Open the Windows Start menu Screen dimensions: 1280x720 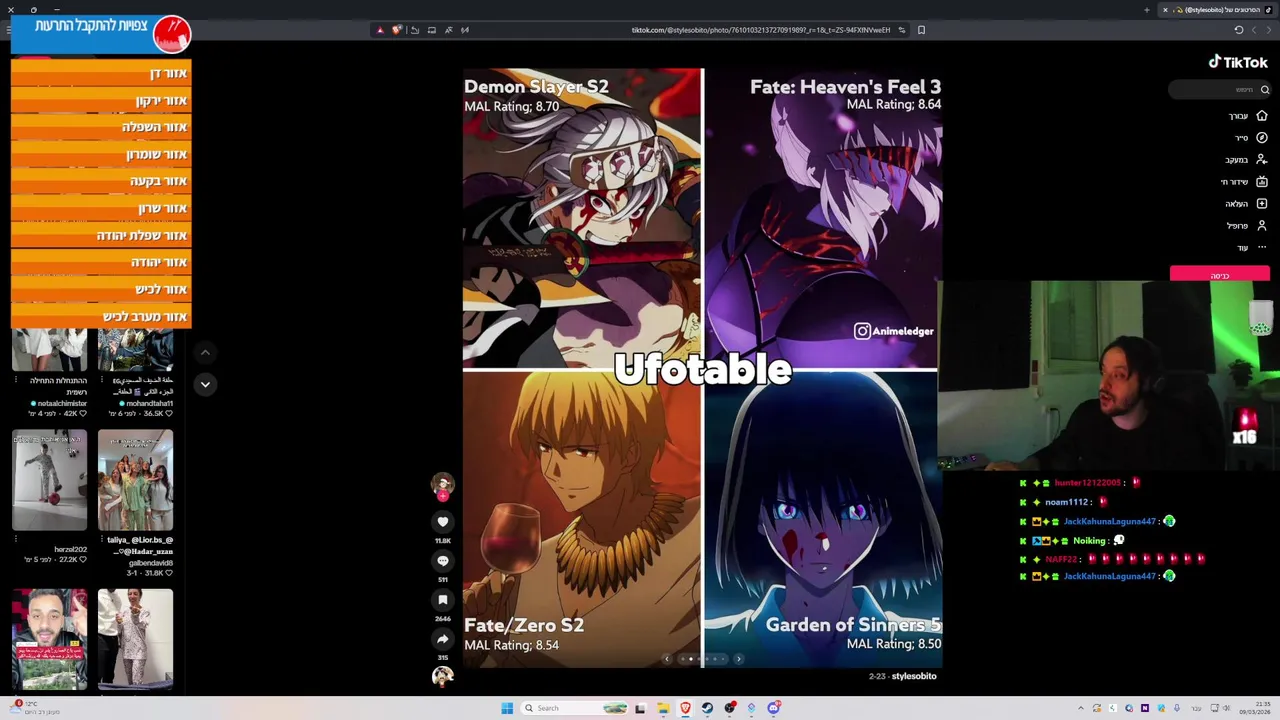(x=507, y=708)
